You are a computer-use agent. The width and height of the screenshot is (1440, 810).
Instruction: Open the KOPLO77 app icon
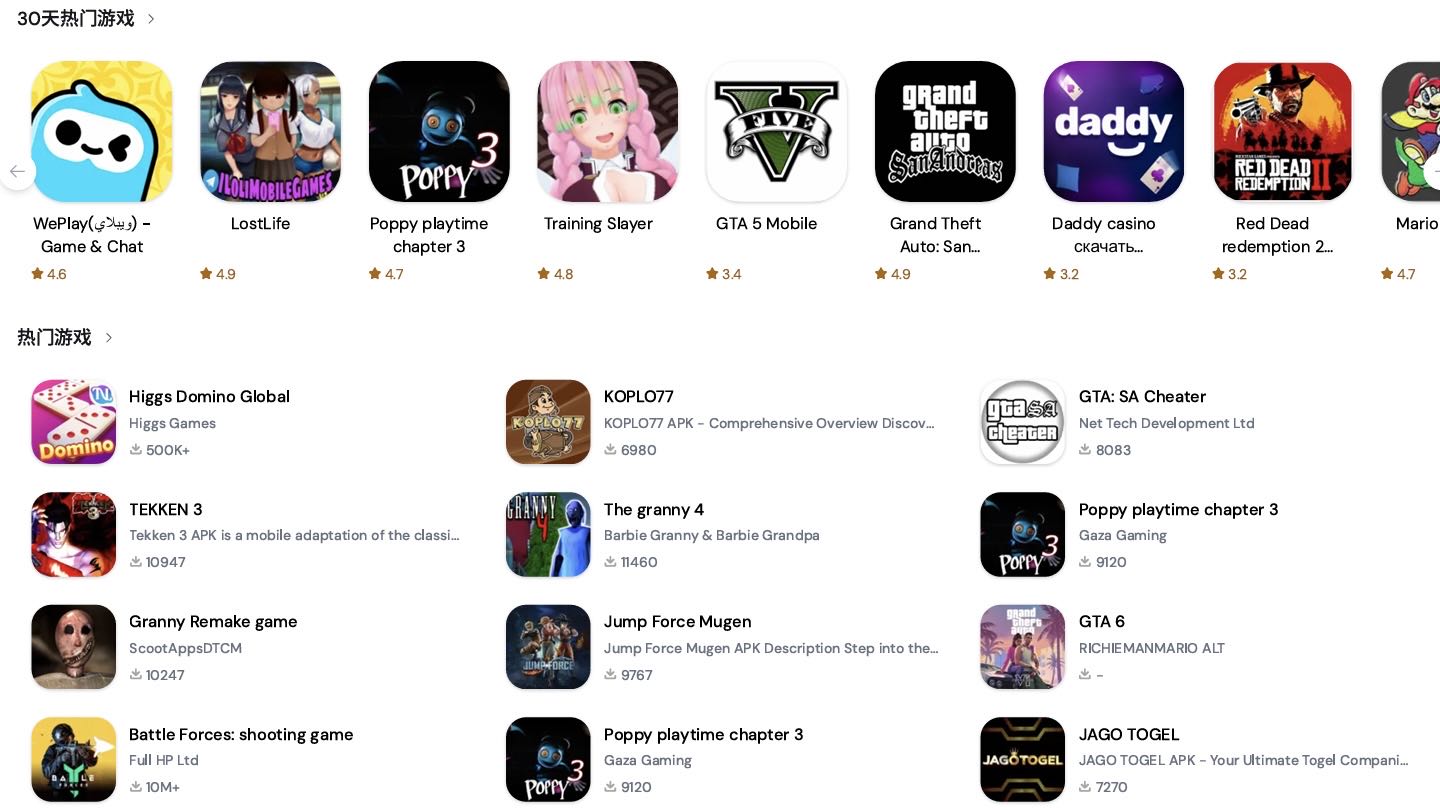tap(548, 422)
